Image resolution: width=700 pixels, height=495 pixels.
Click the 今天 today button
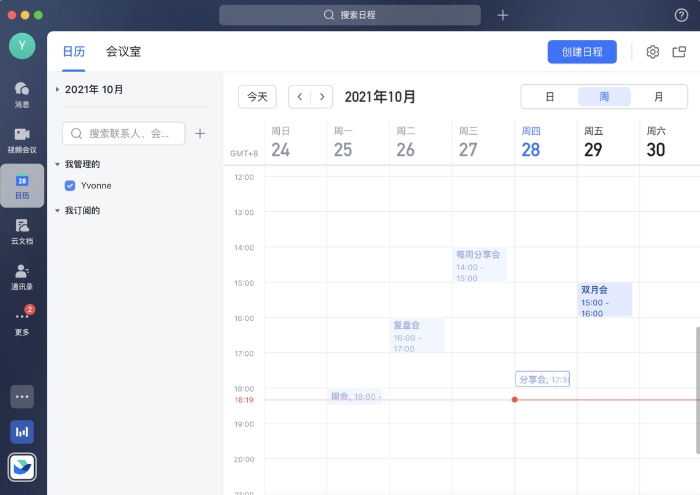[x=257, y=97]
